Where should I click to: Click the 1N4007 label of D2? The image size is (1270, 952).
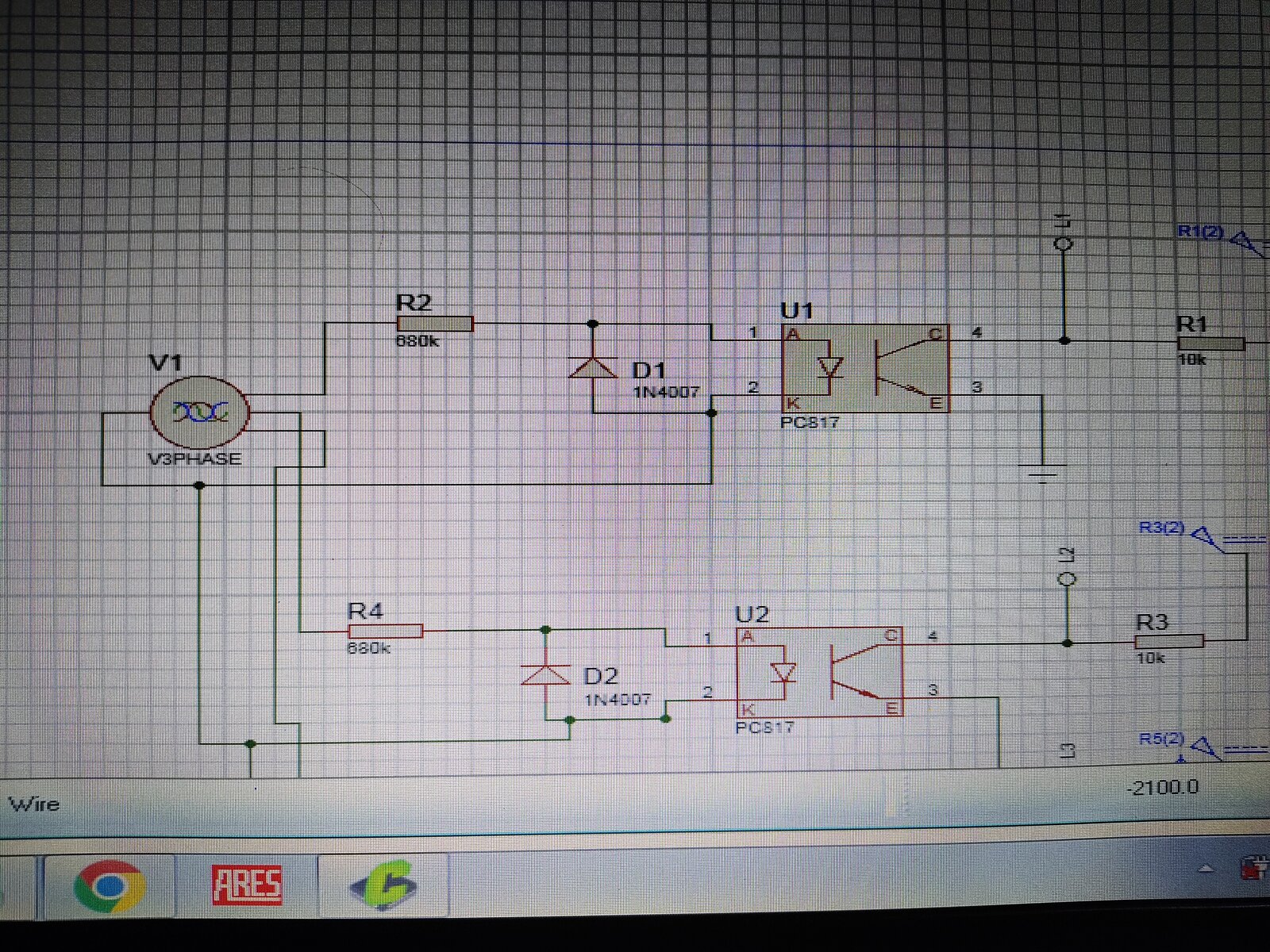click(618, 700)
